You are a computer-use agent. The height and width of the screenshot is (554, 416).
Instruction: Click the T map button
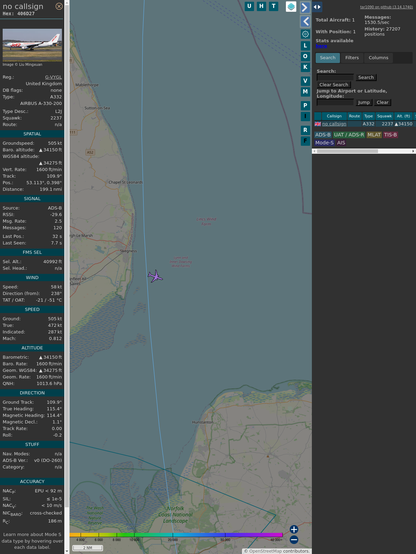(x=273, y=6)
